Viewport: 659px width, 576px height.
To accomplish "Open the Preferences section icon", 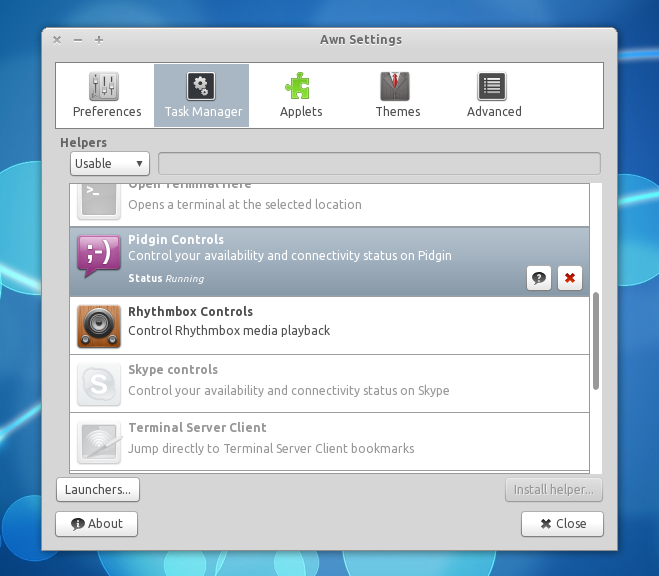I will point(103,86).
